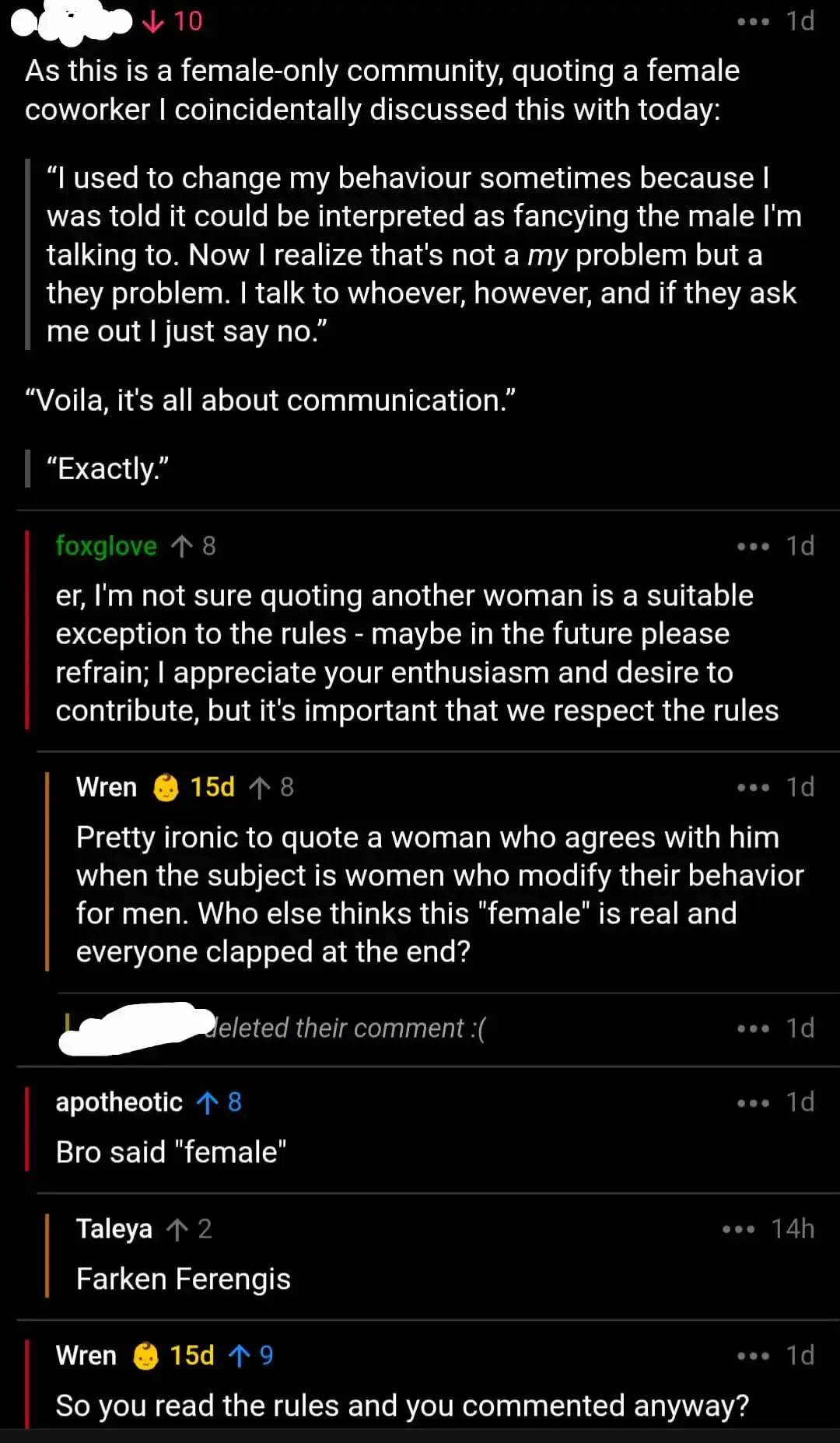
Task: Open the three-dot menu on Wren's bottom comment
Action: (x=753, y=1356)
